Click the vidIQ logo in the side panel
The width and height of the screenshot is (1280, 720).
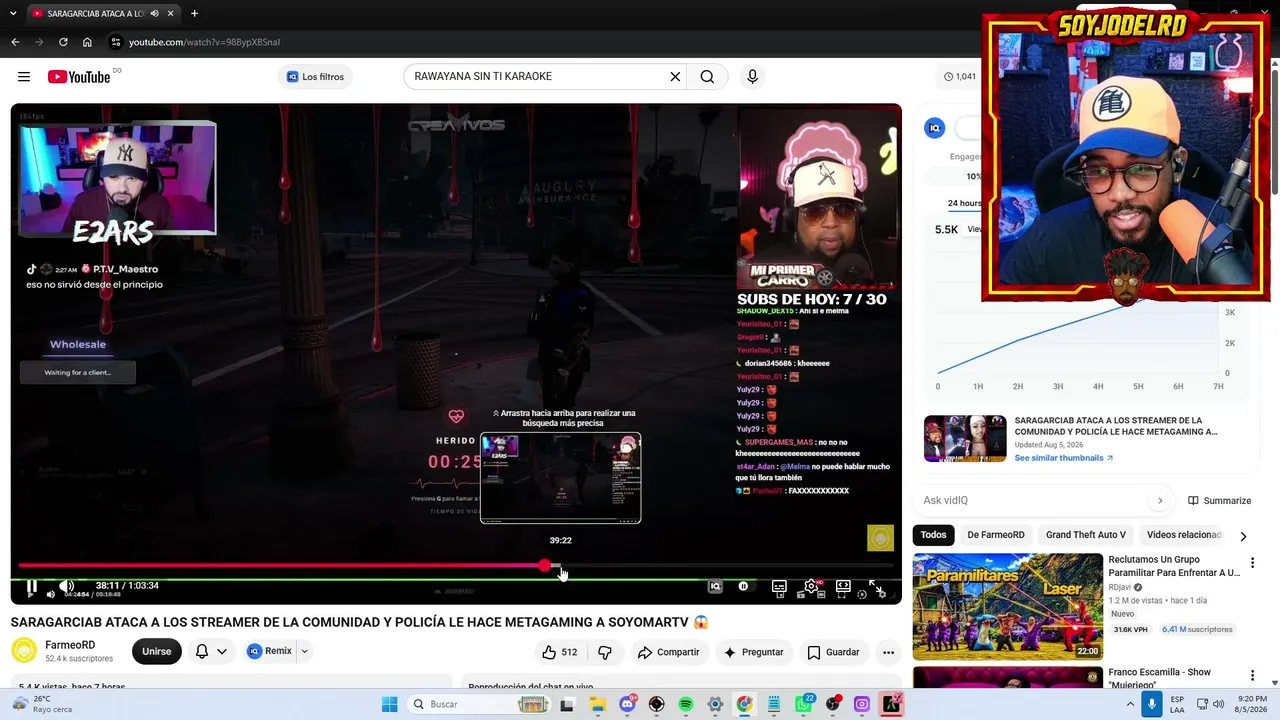[935, 128]
